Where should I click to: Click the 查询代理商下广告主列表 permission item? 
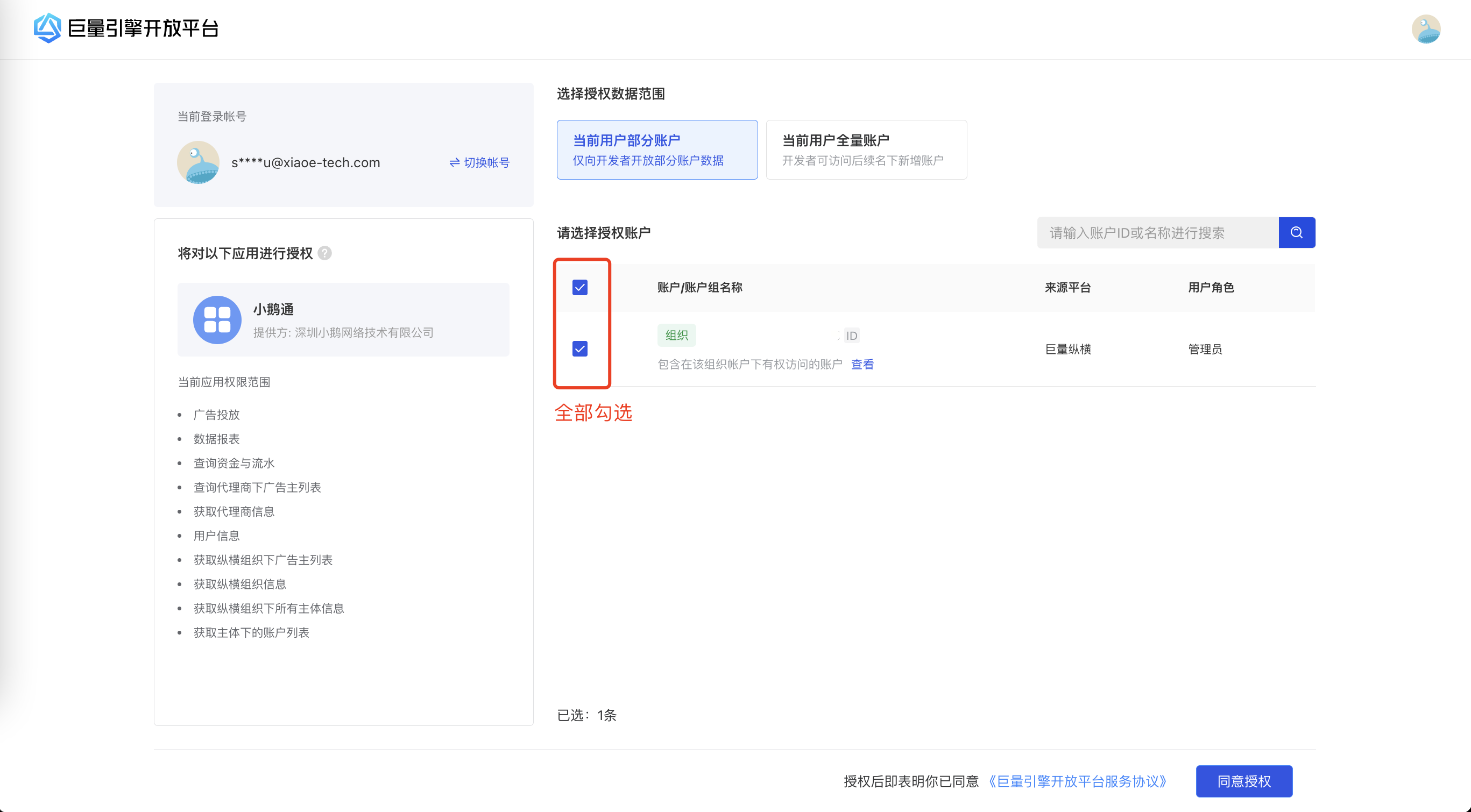(x=257, y=487)
